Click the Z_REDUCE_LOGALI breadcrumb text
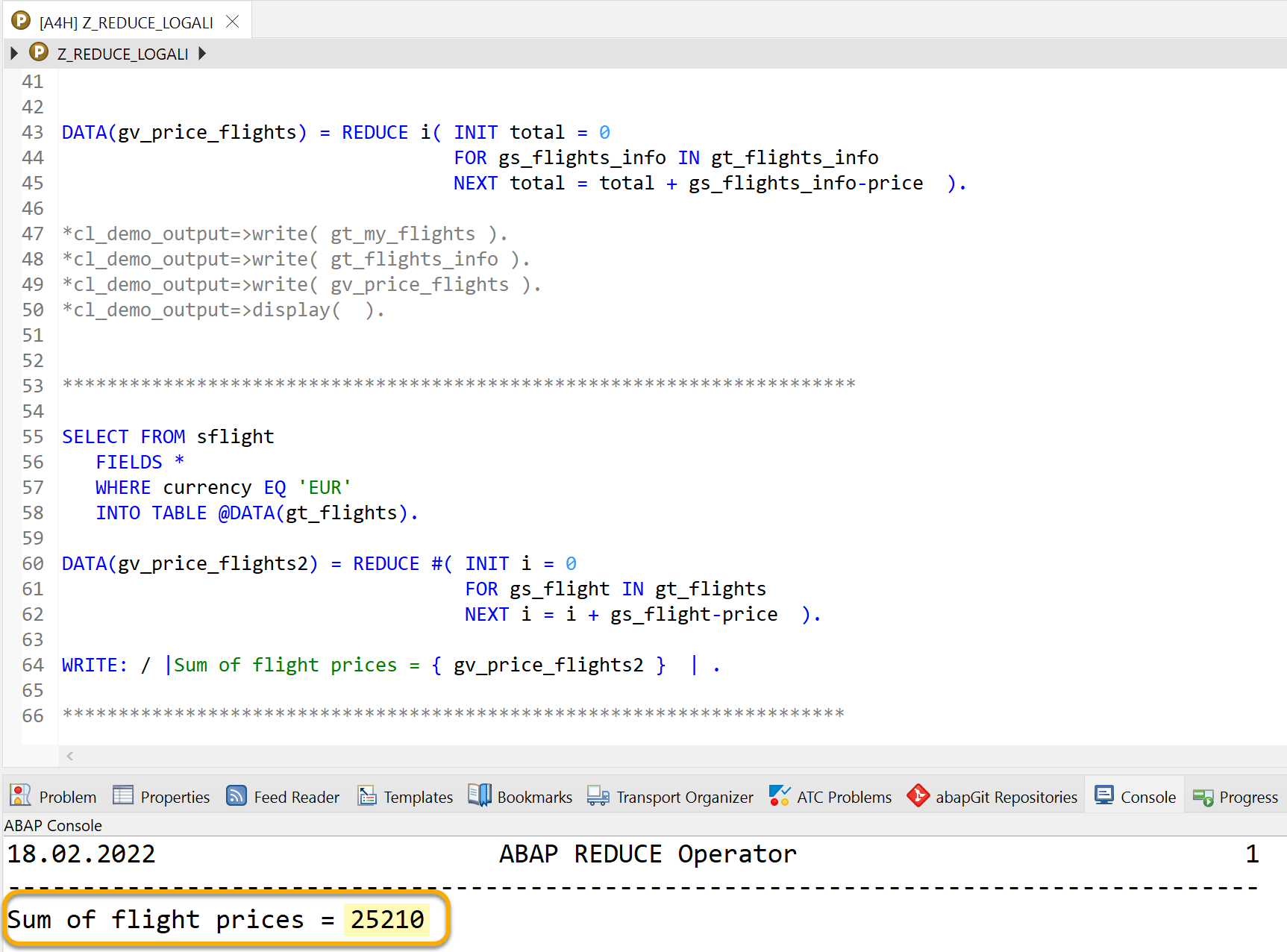Image resolution: width=1287 pixels, height=952 pixels. pyautogui.click(x=122, y=53)
